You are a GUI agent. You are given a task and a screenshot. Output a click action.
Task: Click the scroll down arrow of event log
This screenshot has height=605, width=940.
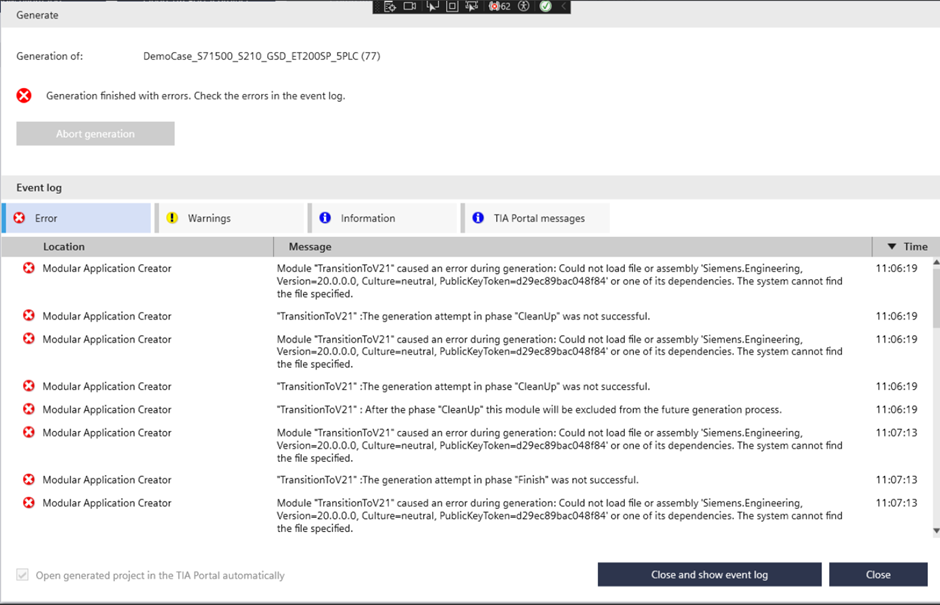coord(935,531)
